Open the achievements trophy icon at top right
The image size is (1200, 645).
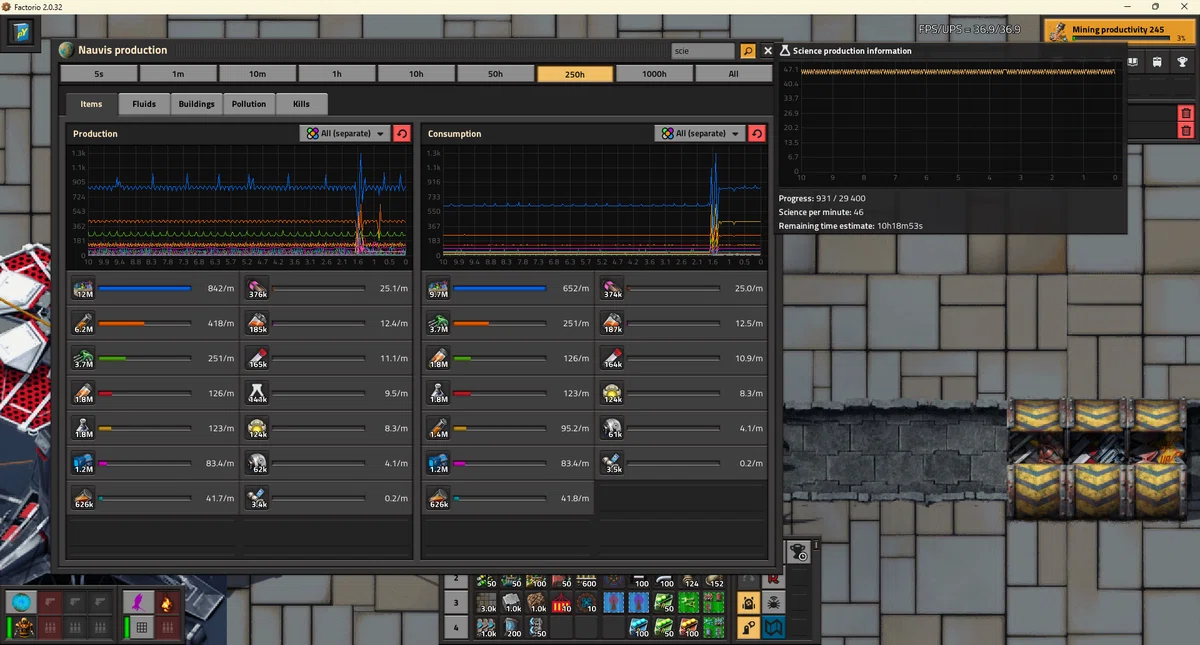[1182, 62]
